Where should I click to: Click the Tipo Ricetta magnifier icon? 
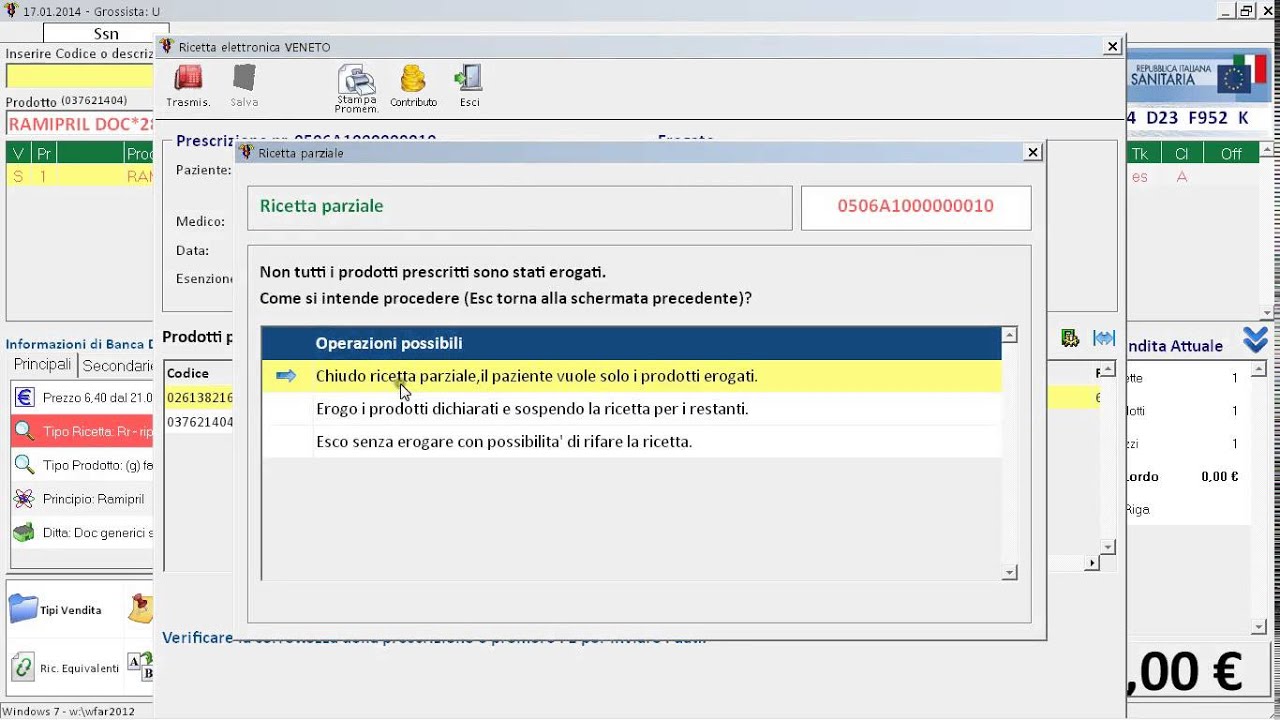[25, 432]
